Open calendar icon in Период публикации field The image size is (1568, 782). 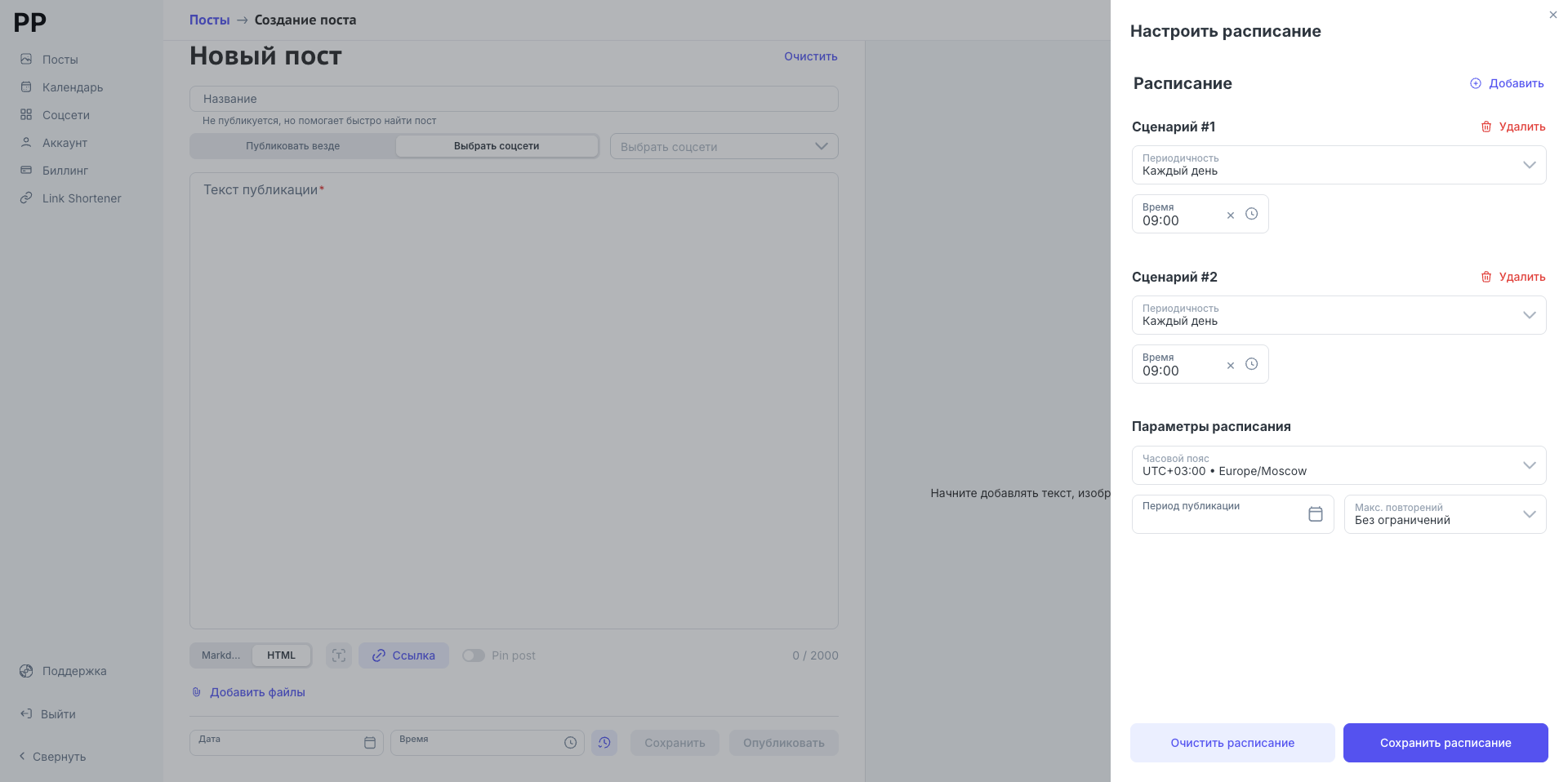click(x=1315, y=514)
